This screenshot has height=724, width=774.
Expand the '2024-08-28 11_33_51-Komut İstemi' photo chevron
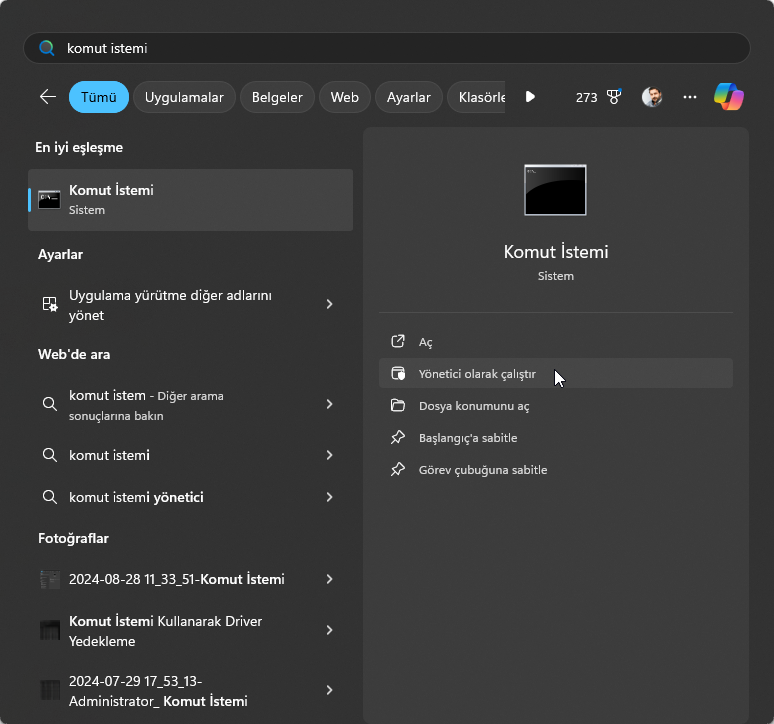pyautogui.click(x=329, y=579)
